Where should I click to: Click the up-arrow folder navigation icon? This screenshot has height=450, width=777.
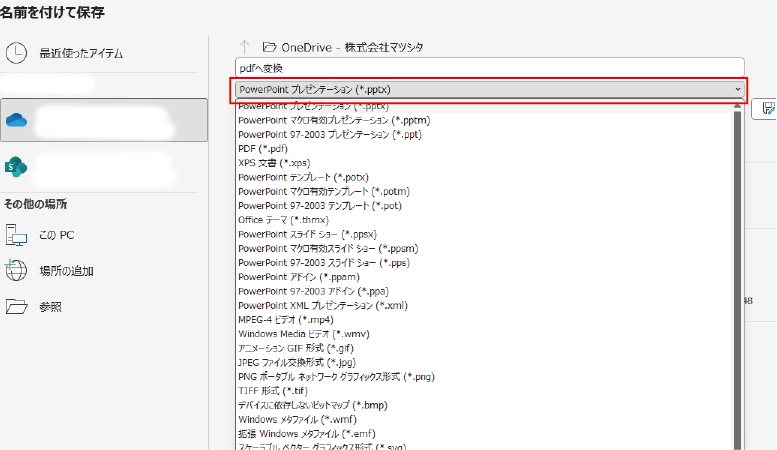(x=244, y=47)
